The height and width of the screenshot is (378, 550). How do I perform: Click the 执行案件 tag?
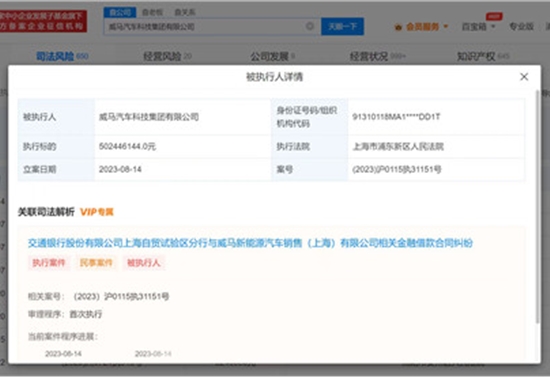(49, 262)
